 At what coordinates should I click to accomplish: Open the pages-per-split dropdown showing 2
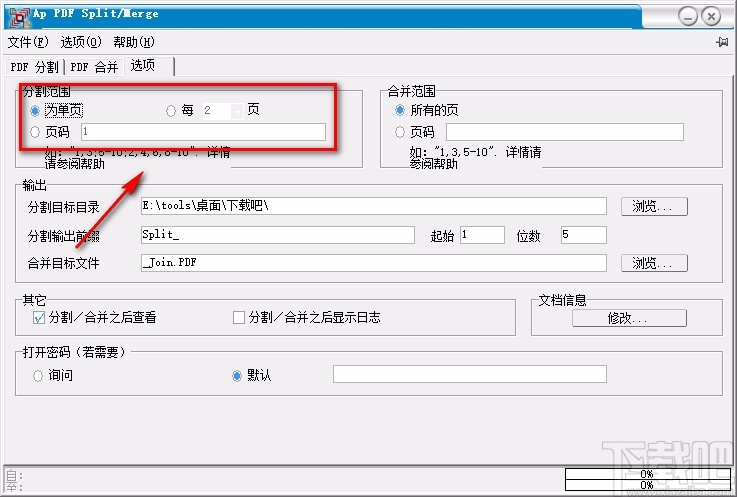click(x=237, y=111)
